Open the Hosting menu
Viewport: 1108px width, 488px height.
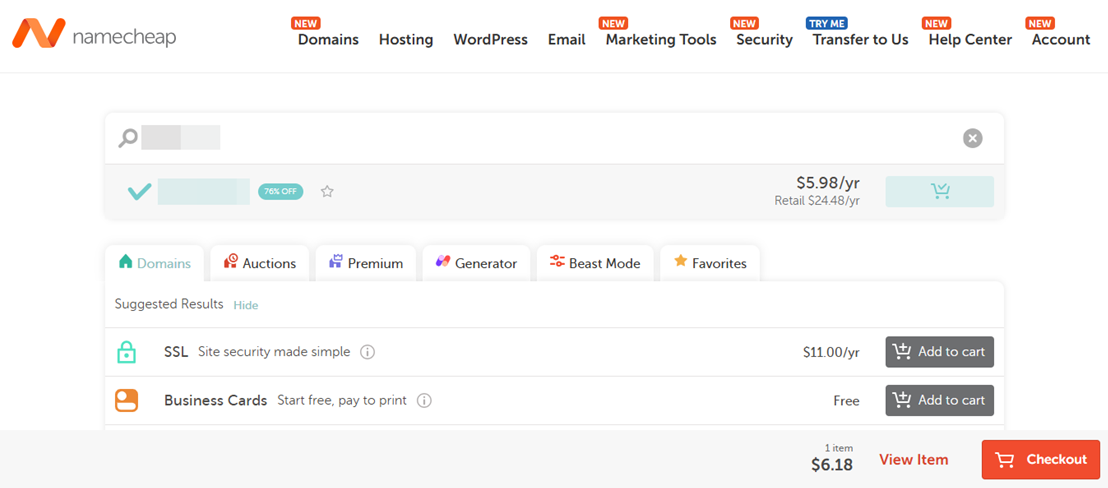coord(406,40)
